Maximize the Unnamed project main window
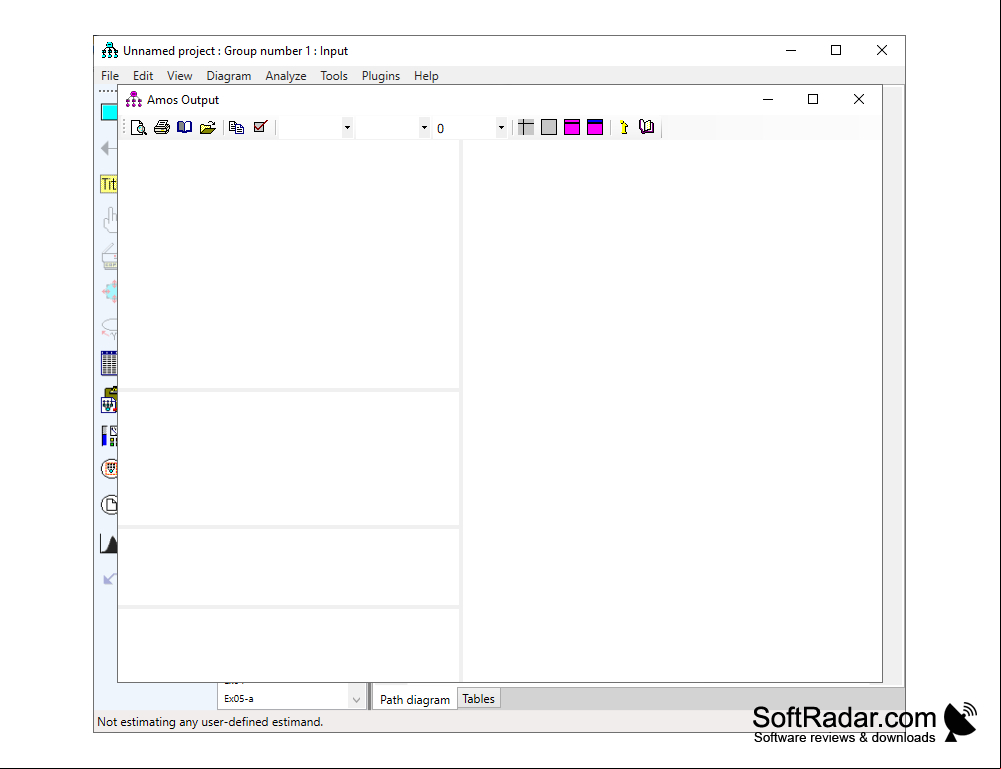 point(836,50)
